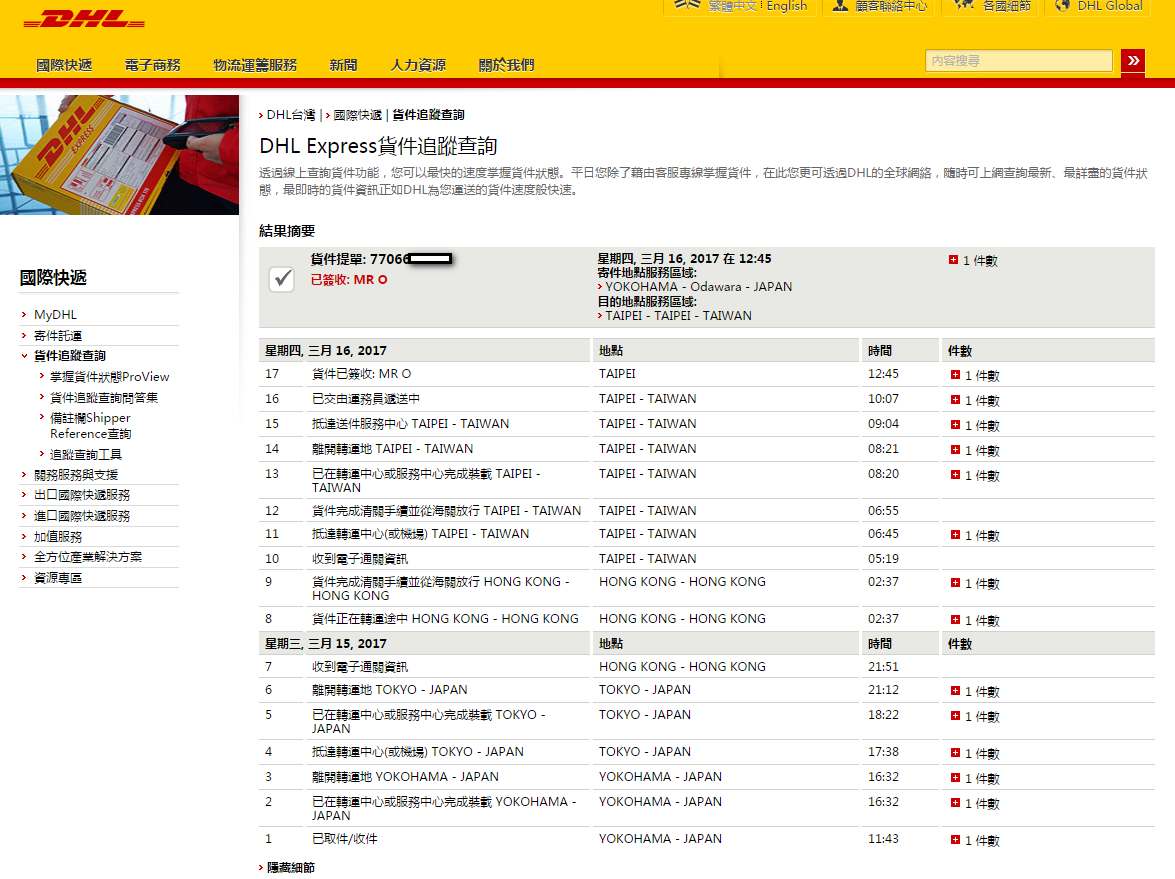
Task: Expand plus icon on row 3 at 16:32
Action: coord(955,778)
